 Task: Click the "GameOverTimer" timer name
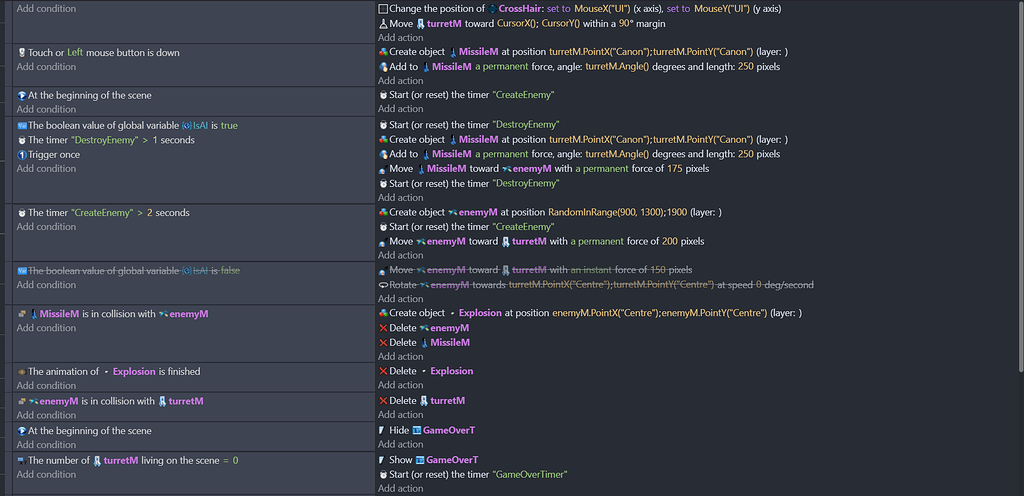pyautogui.click(x=529, y=474)
